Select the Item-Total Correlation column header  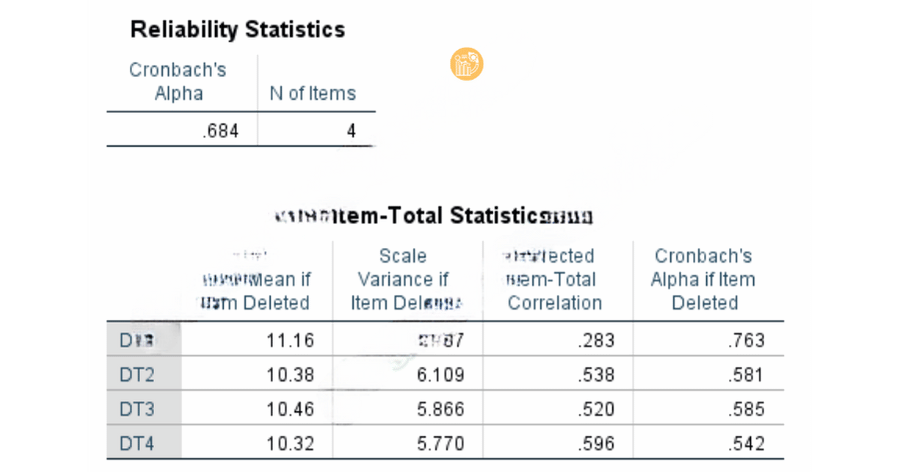tap(554, 280)
